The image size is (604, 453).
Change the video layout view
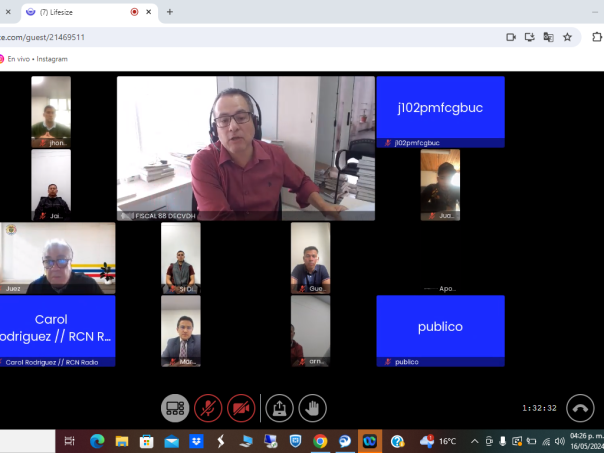click(x=176, y=407)
